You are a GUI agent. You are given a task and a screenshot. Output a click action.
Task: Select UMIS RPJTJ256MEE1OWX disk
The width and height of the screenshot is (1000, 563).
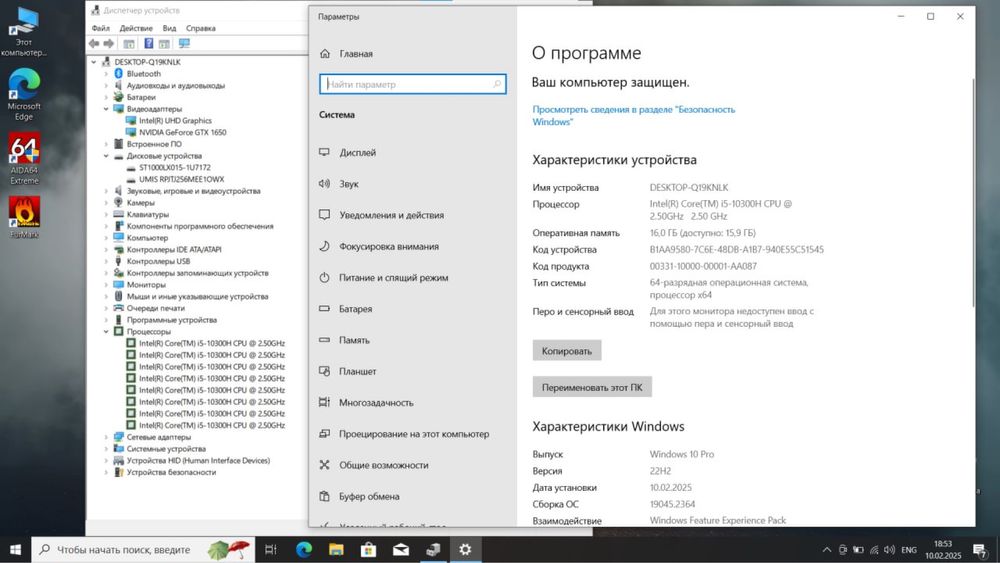pos(182,179)
